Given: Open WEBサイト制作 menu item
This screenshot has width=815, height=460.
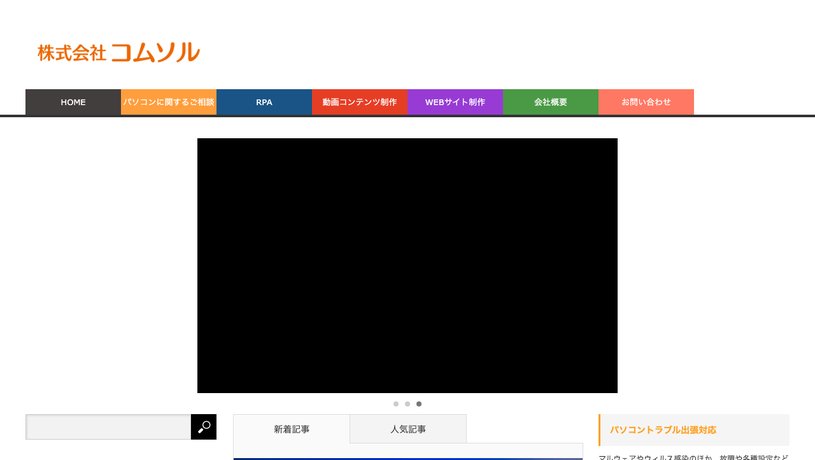Looking at the screenshot, I should coord(455,102).
